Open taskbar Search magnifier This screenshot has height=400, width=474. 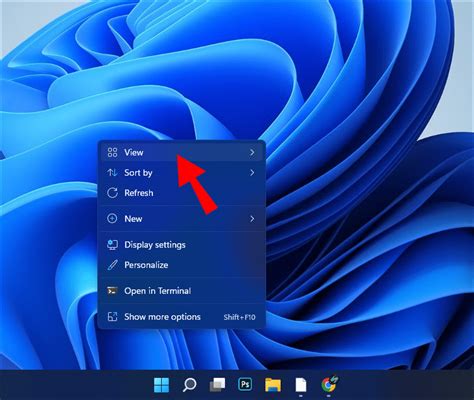(x=189, y=385)
